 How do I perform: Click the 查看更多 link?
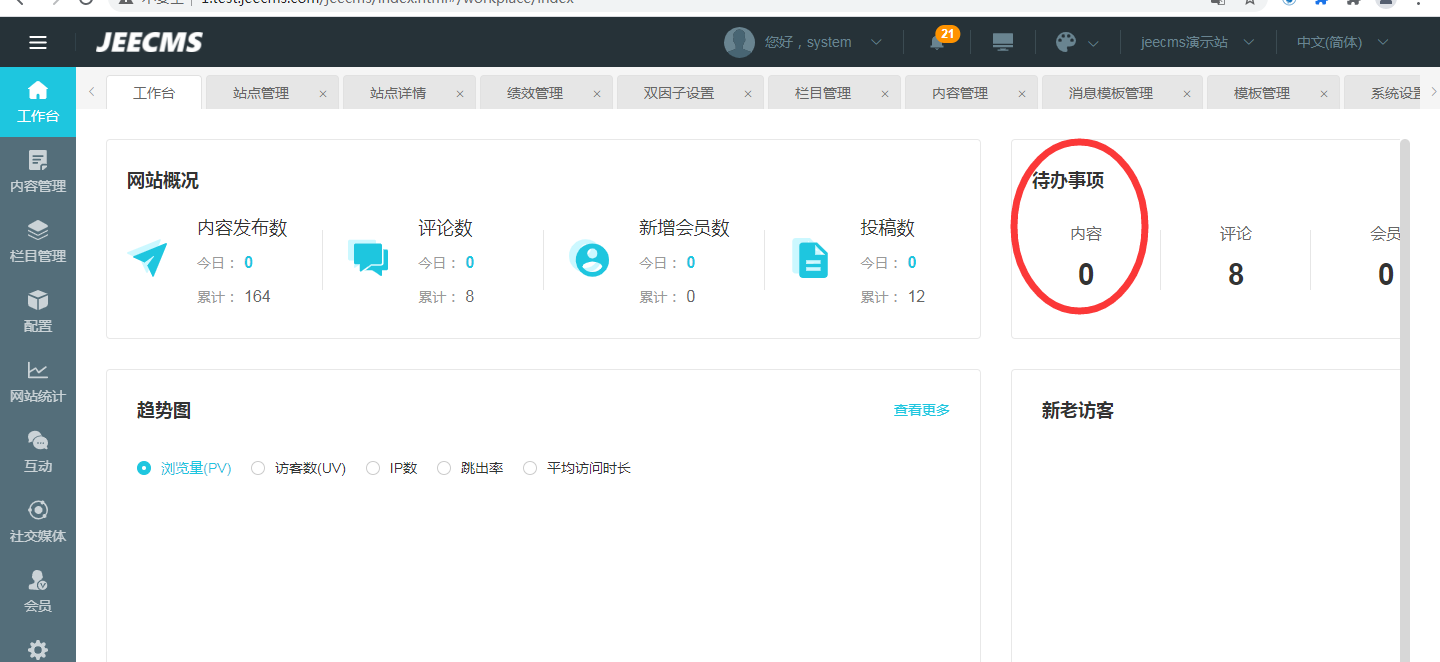(x=921, y=410)
